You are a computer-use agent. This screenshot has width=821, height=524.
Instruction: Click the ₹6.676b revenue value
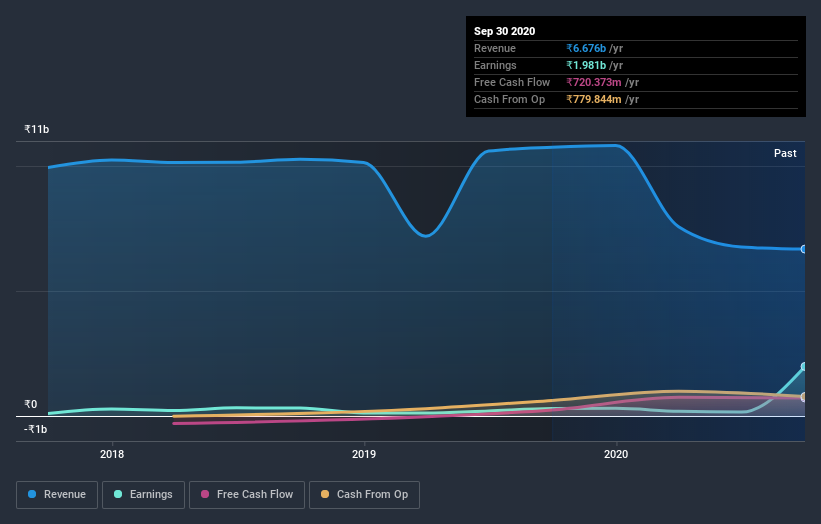(586, 48)
